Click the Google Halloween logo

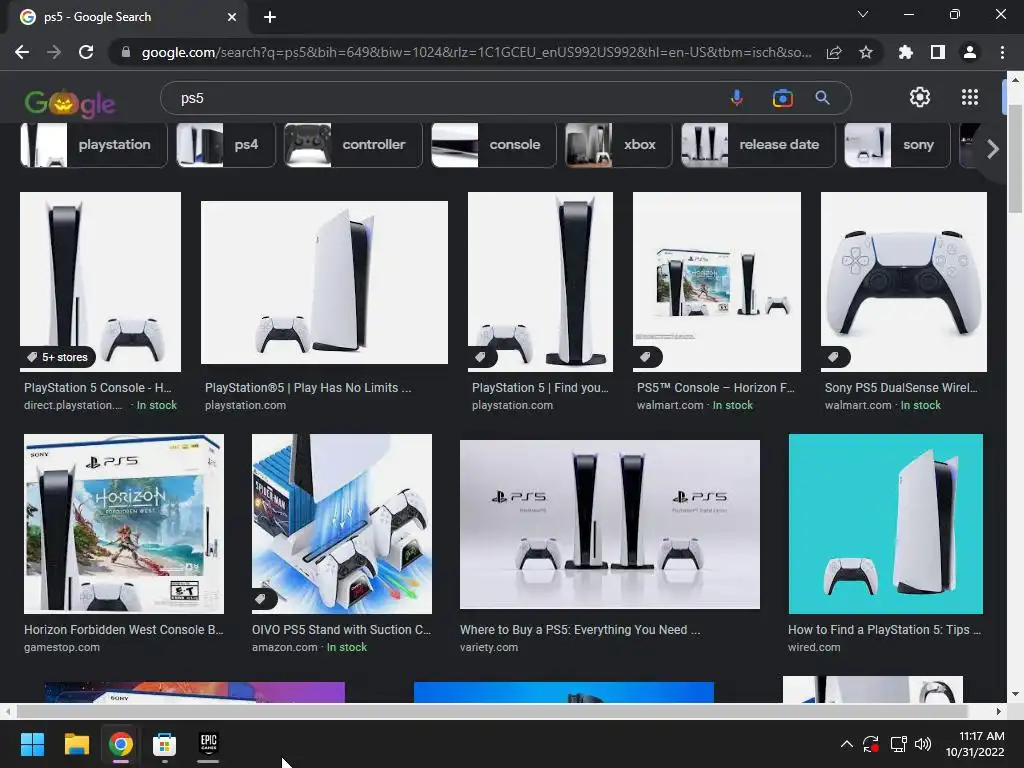pos(70,103)
